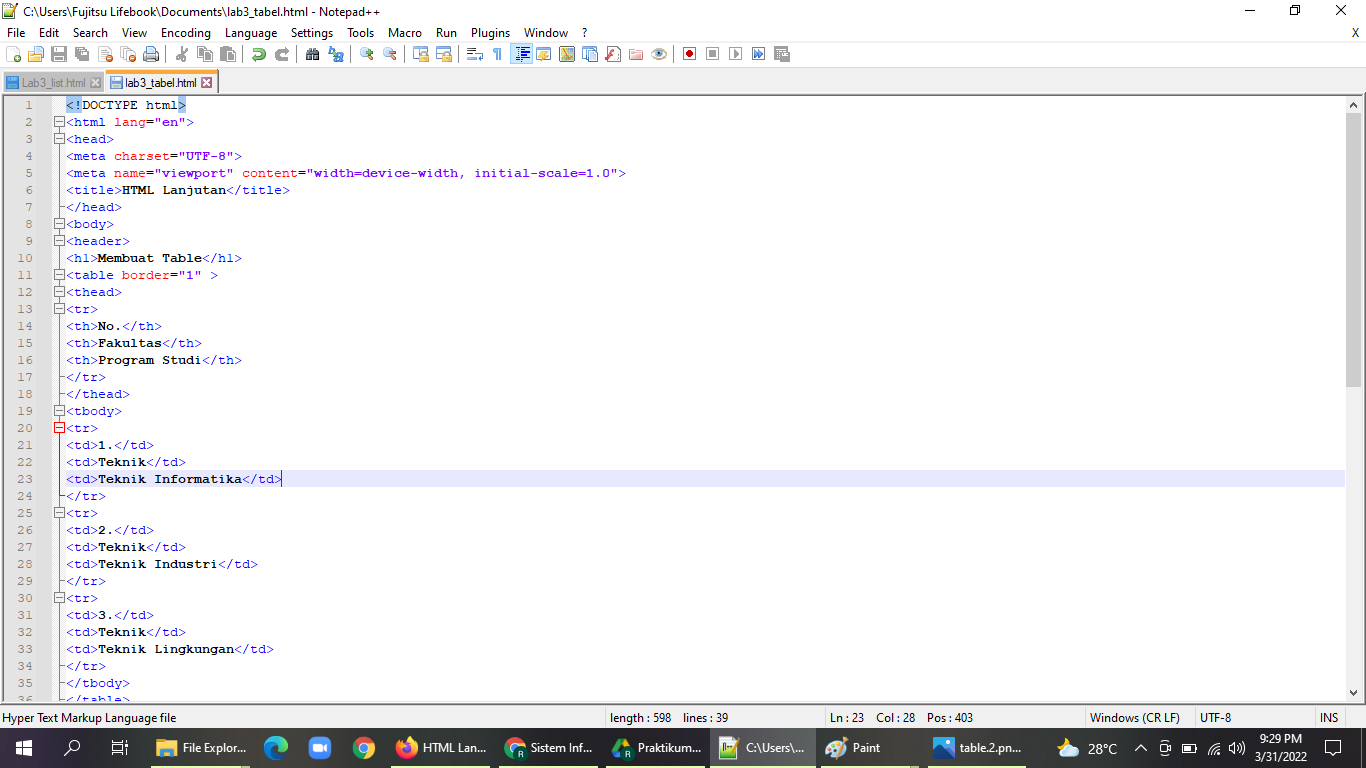Open the Encoding menu
Screen dimensions: 1366x768
[x=185, y=32]
